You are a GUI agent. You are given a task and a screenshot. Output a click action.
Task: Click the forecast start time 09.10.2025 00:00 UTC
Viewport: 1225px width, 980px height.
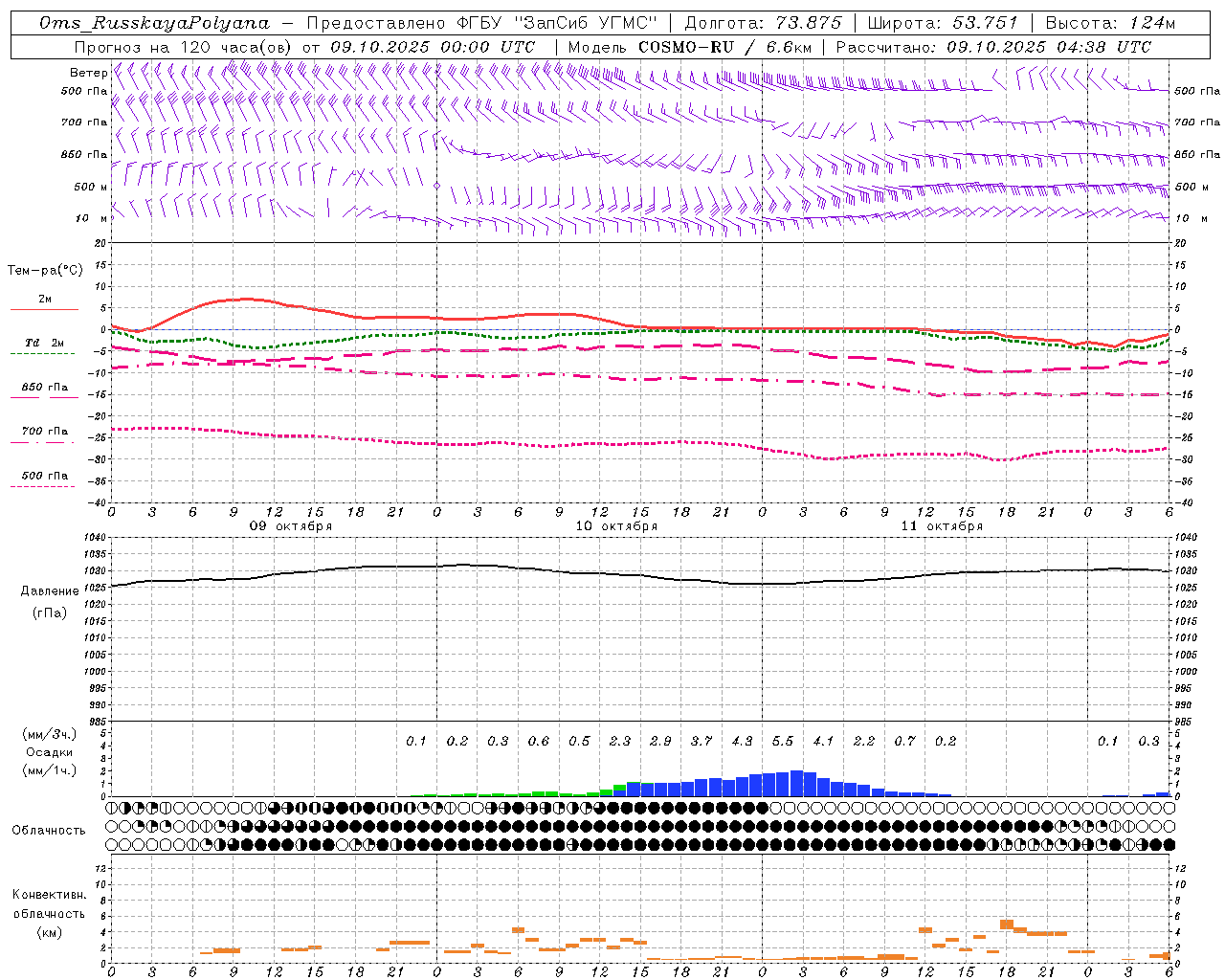click(x=433, y=46)
